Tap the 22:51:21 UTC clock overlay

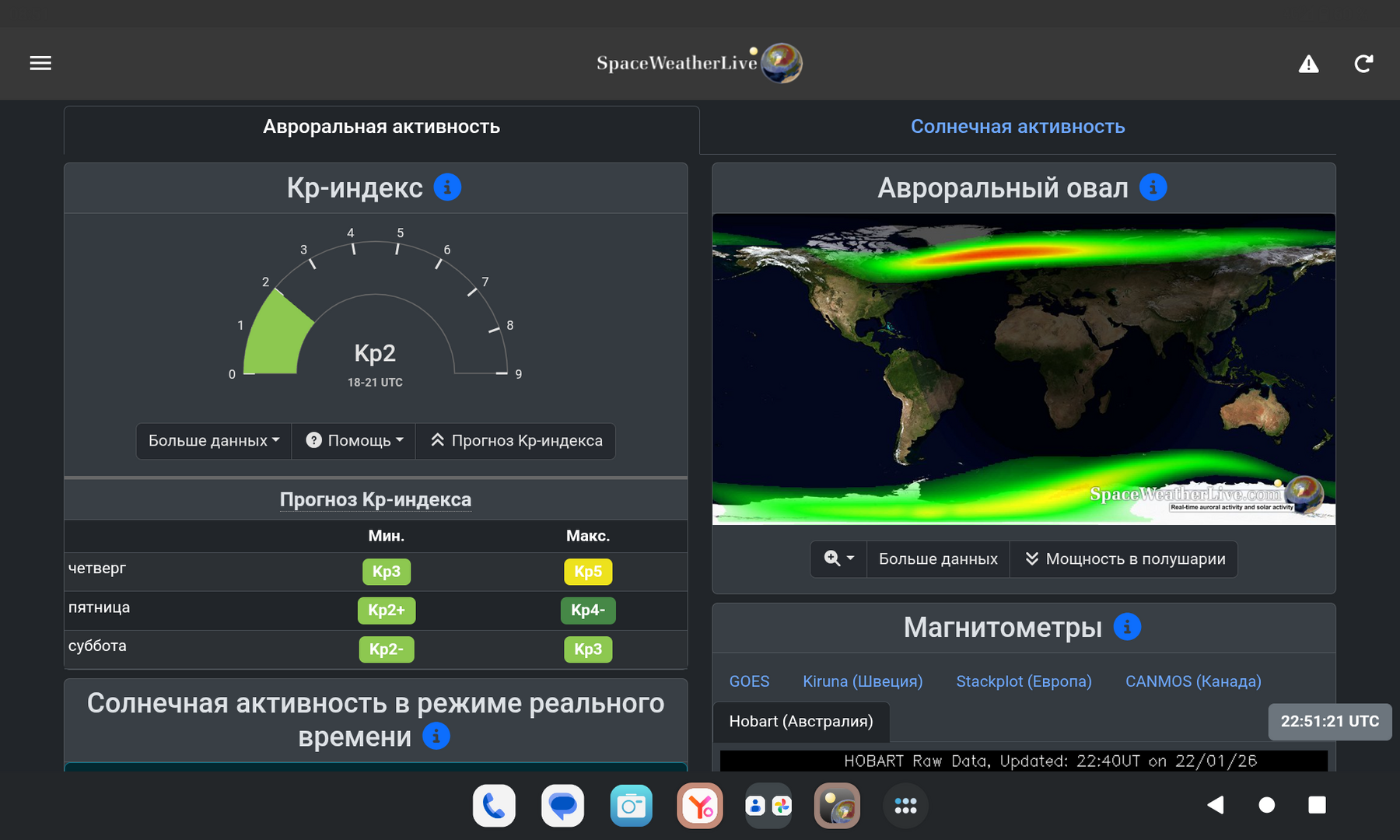[1329, 721]
